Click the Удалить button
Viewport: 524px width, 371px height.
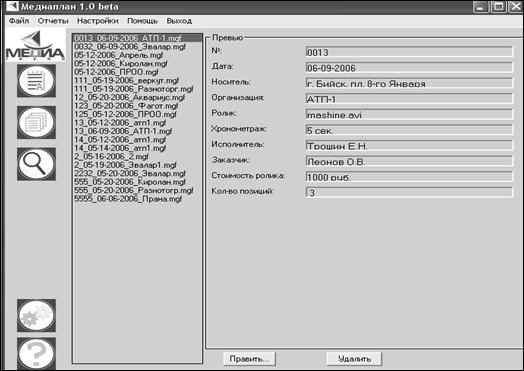354,359
